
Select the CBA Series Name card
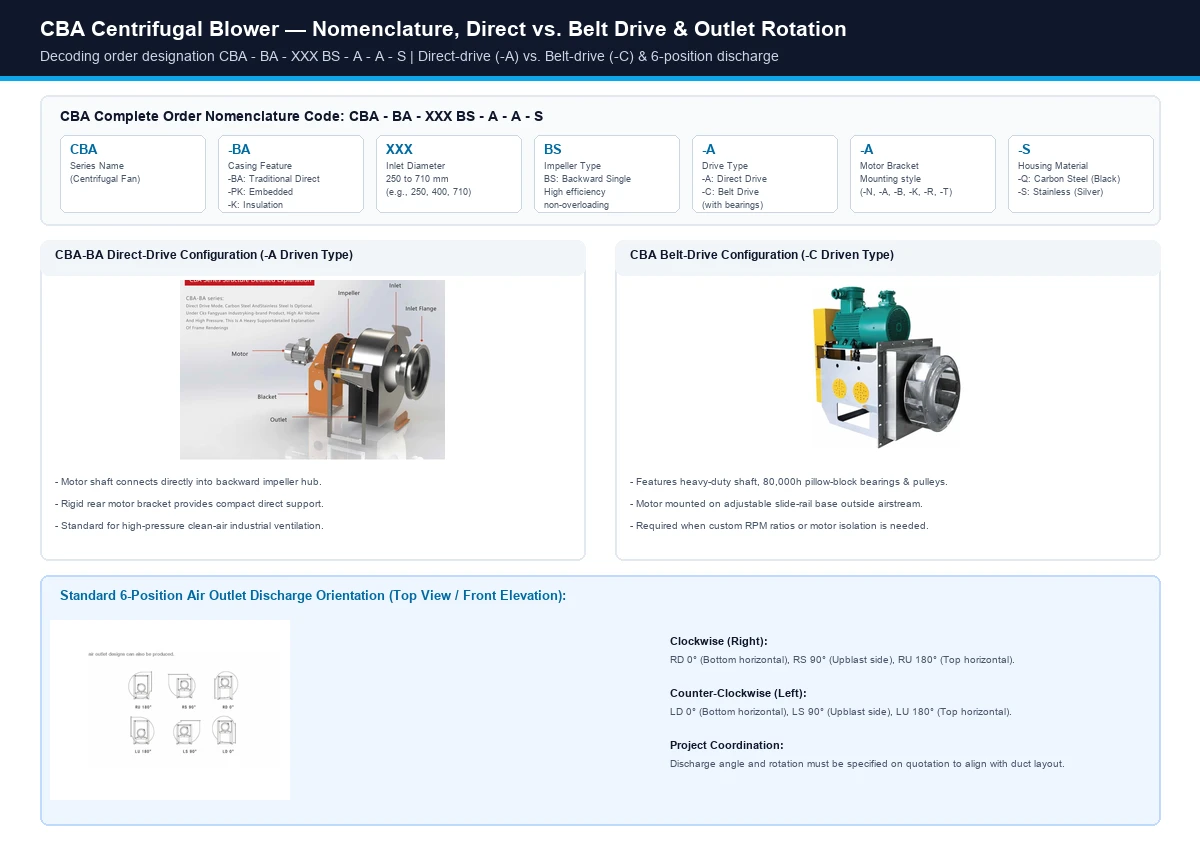point(133,174)
